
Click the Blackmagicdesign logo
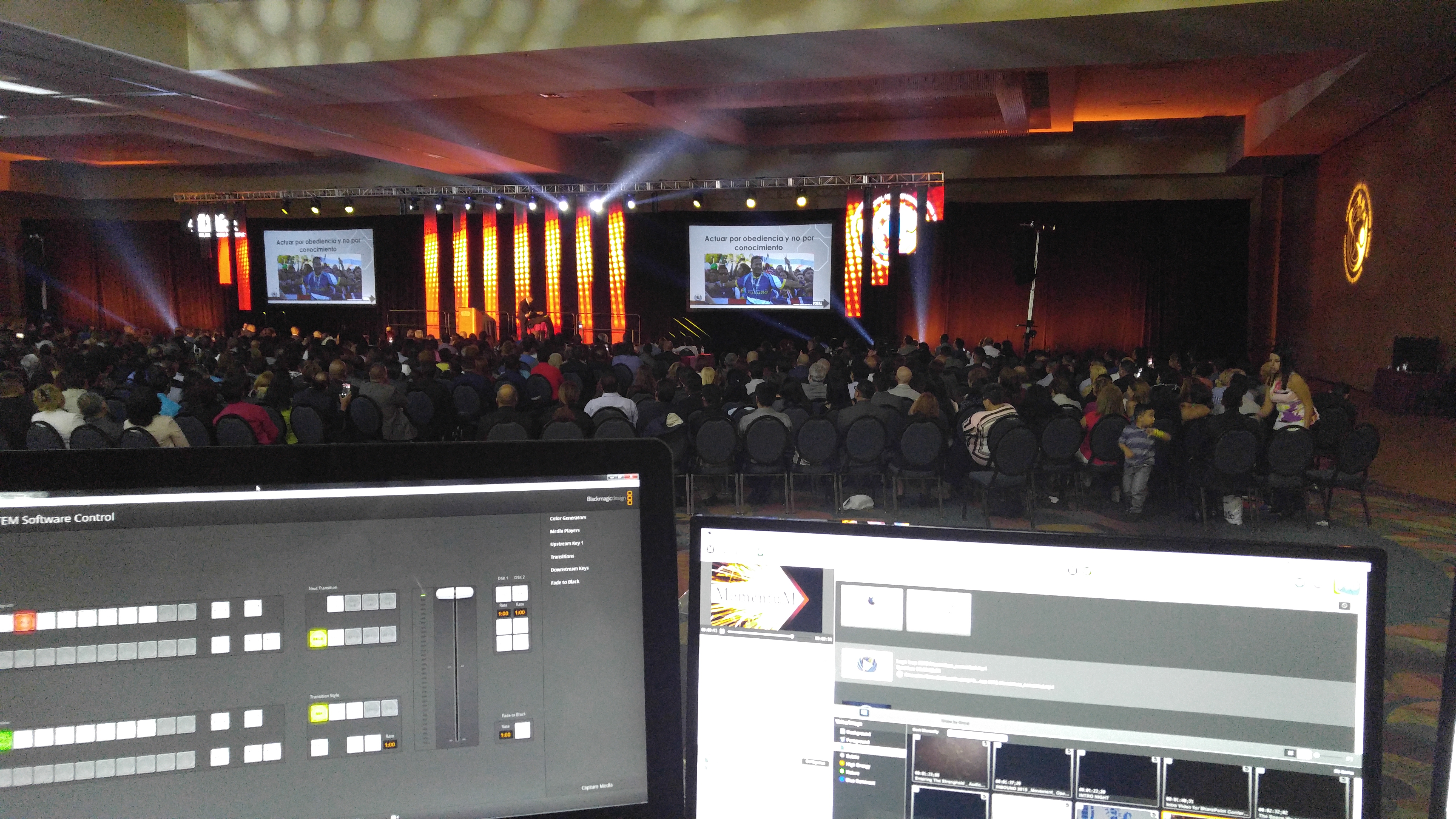tap(609, 499)
